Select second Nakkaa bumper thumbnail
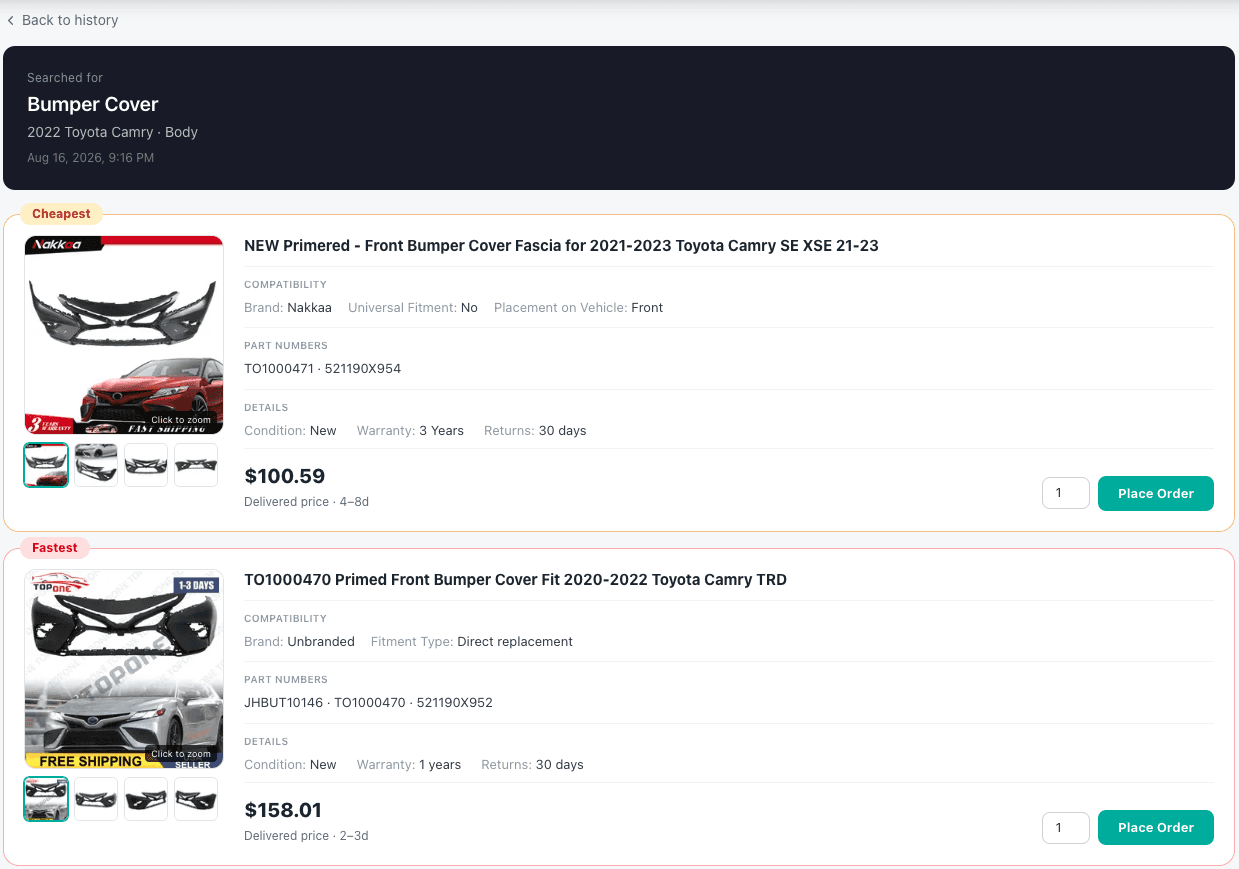The height and width of the screenshot is (869, 1239). point(96,465)
